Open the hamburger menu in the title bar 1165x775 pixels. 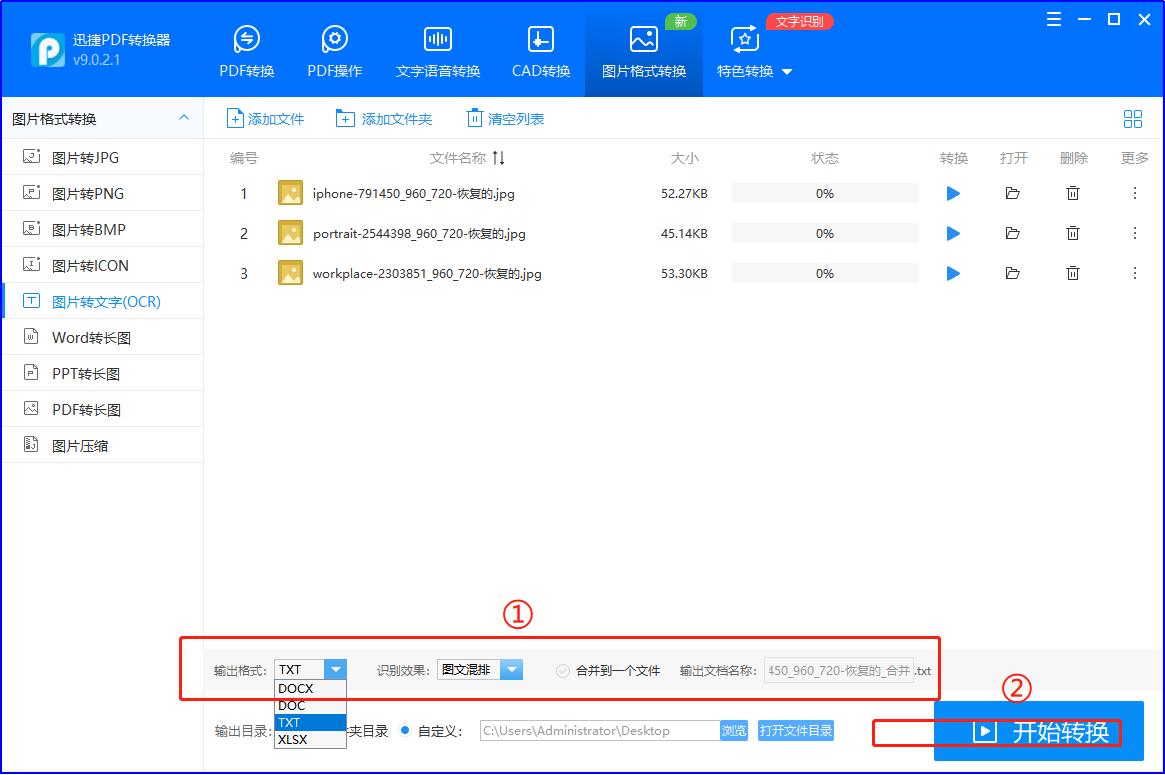click(1053, 18)
